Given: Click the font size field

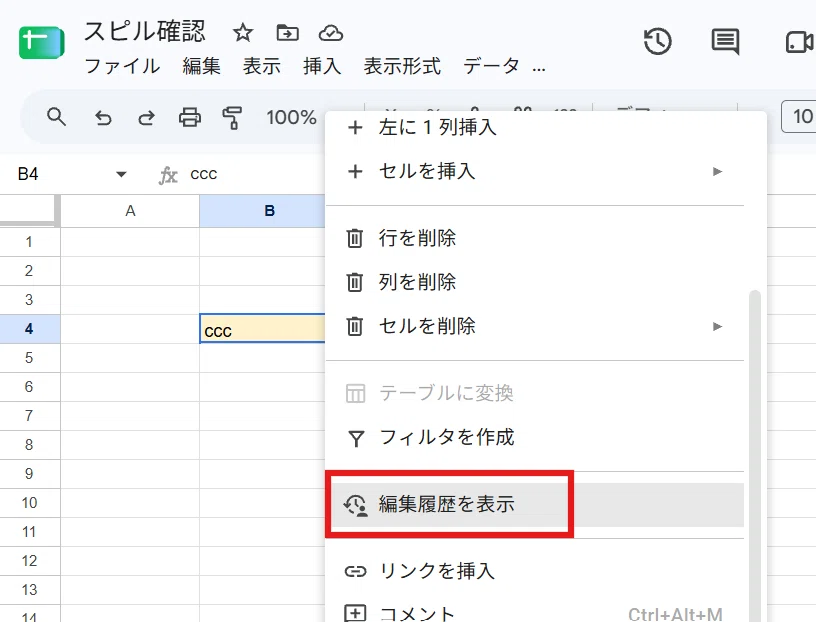Looking at the screenshot, I should [799, 116].
